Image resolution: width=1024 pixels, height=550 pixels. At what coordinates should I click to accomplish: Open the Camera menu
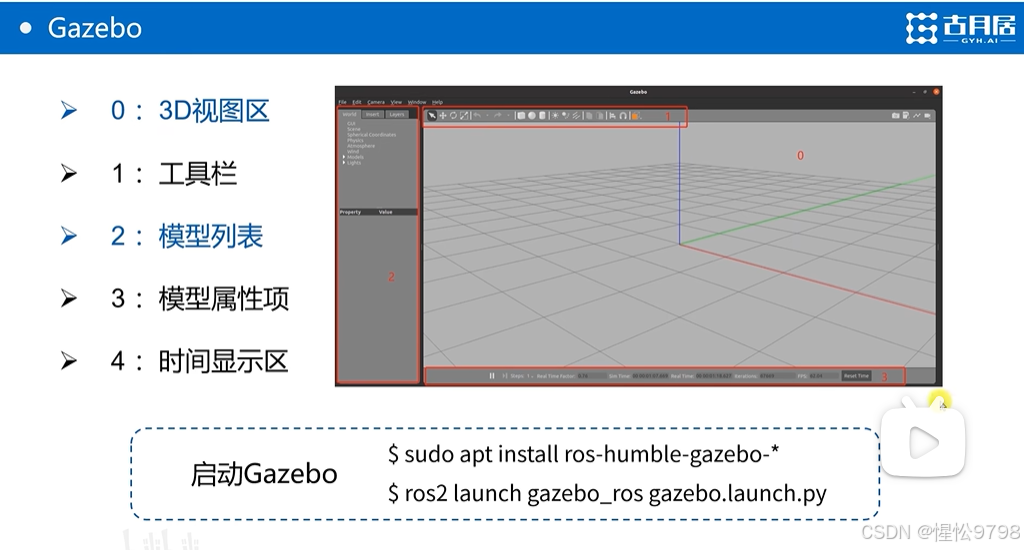coord(376,102)
